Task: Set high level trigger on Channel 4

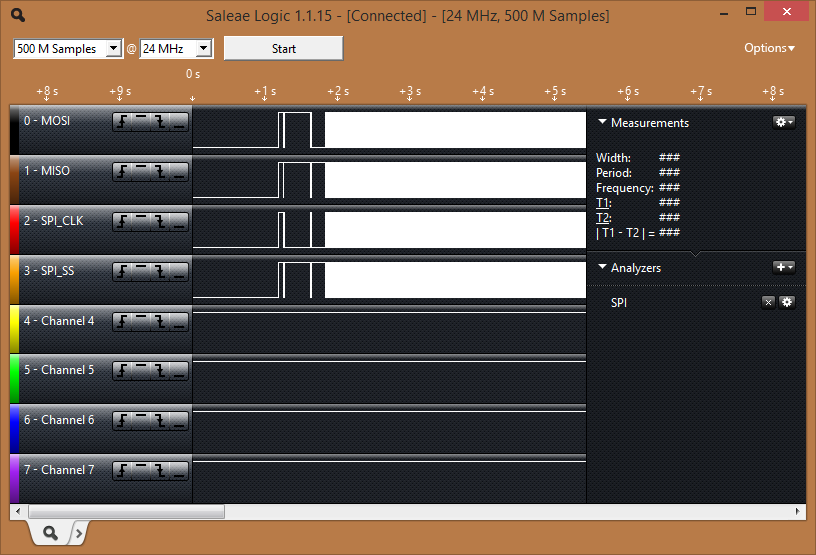Action: pos(142,322)
